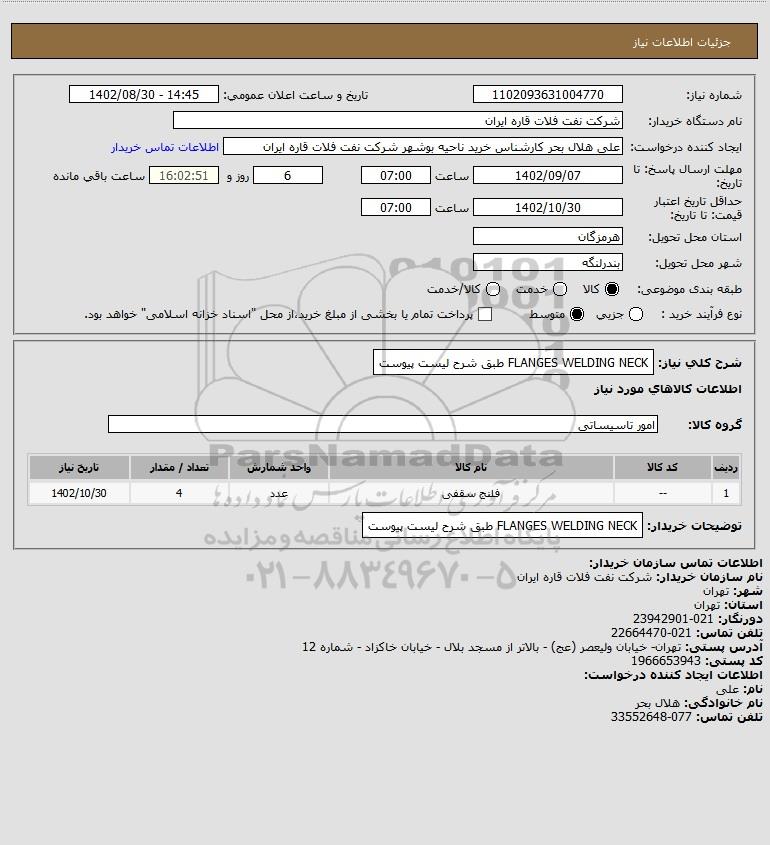Click the quantity cell showing 4
Viewport: 770px width, 845px height.
pos(179,493)
